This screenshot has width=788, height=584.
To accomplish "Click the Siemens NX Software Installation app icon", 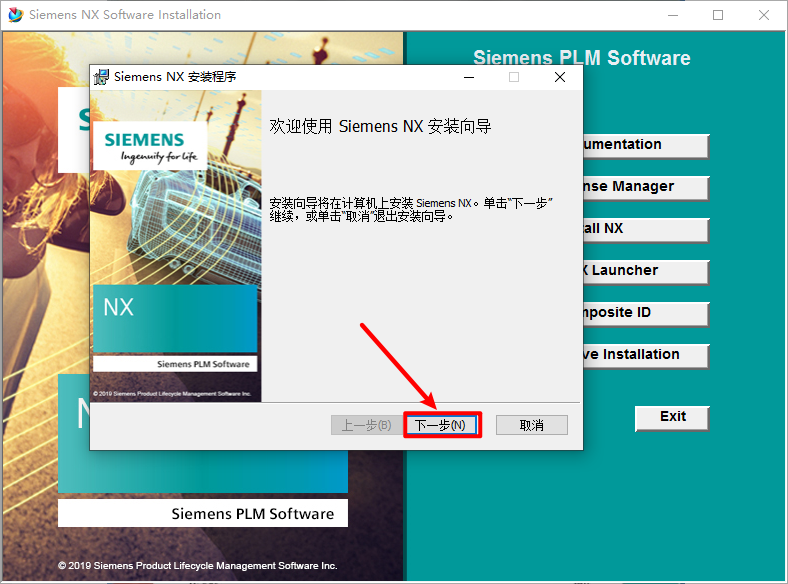I will pos(16,15).
